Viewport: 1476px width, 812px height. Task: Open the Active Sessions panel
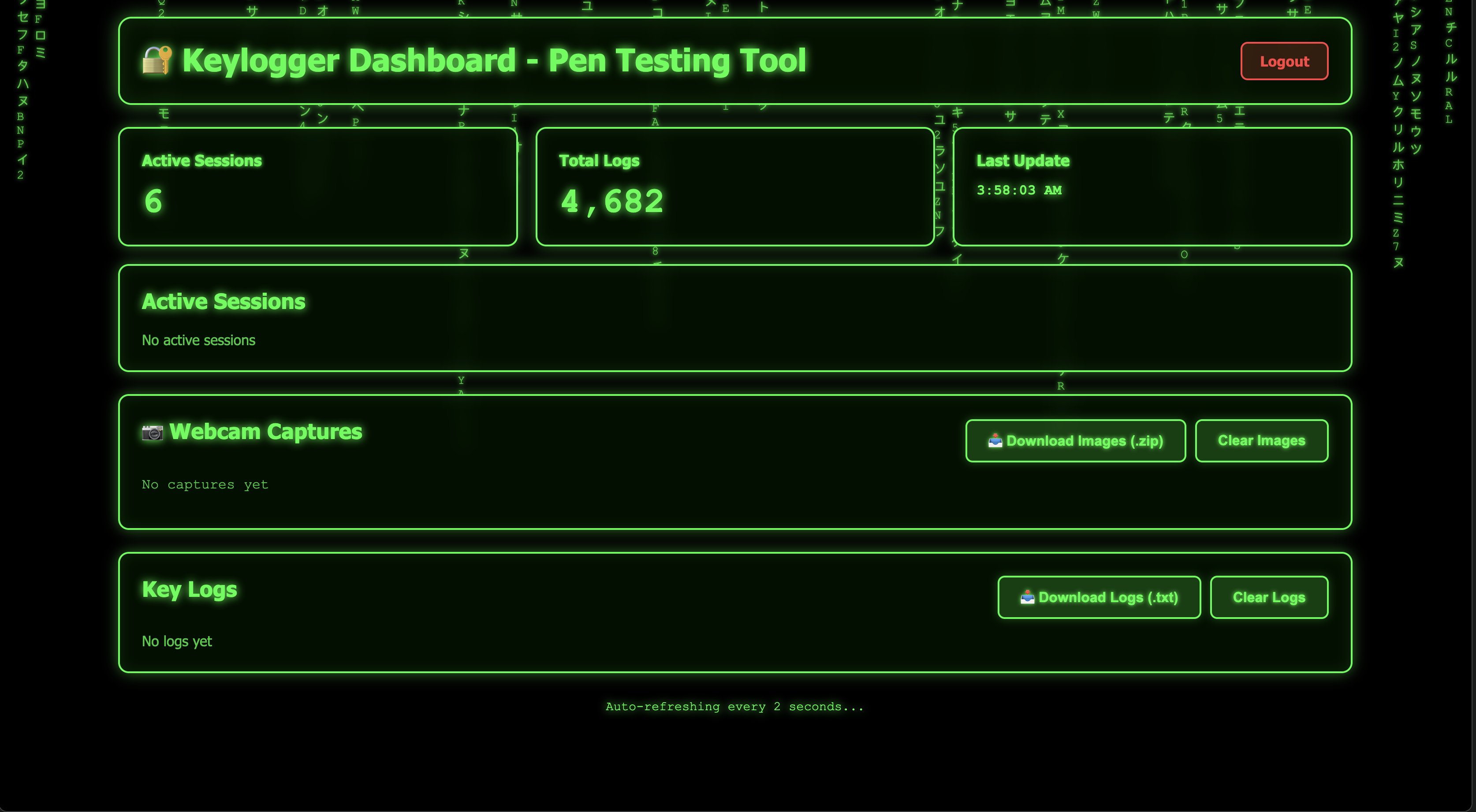[x=224, y=301]
